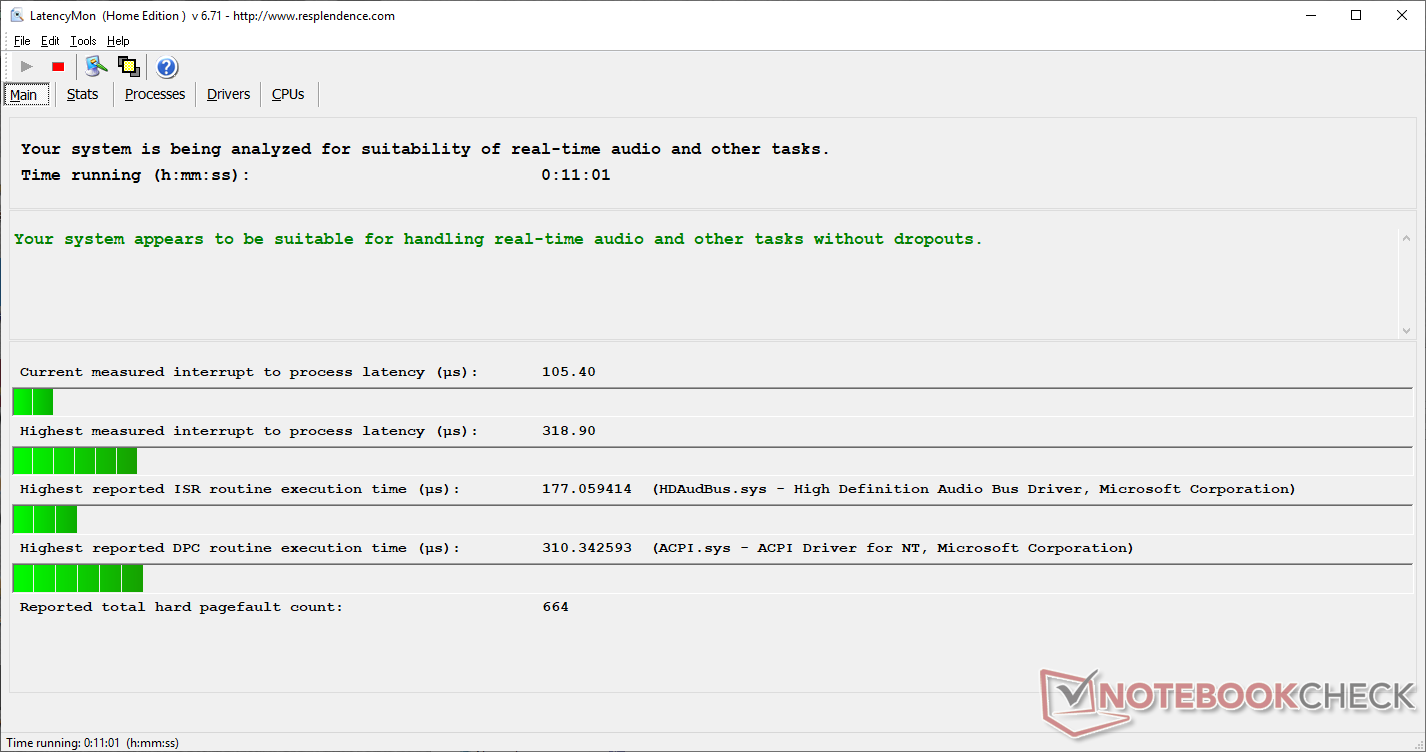Click the Time running value 0:11:01
This screenshot has height=752, width=1426.
click(576, 175)
